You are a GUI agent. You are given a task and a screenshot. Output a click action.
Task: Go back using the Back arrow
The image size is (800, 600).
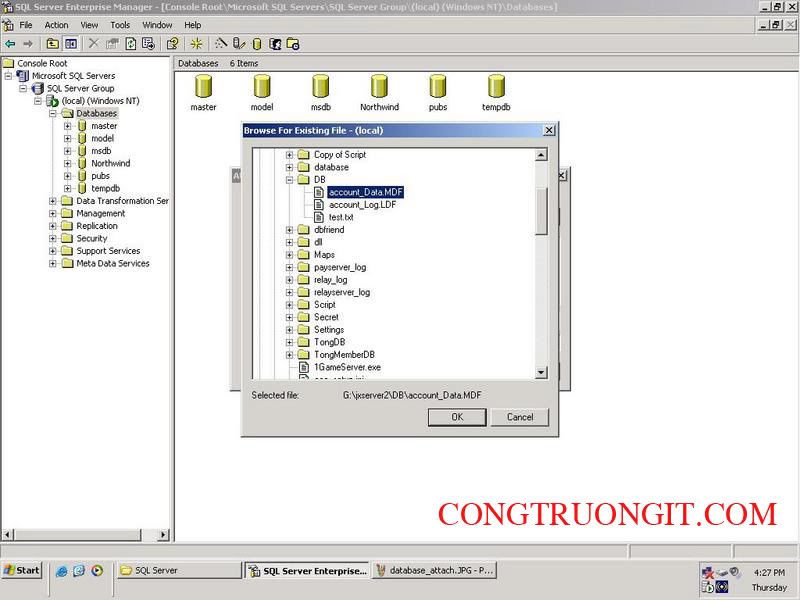click(10, 44)
